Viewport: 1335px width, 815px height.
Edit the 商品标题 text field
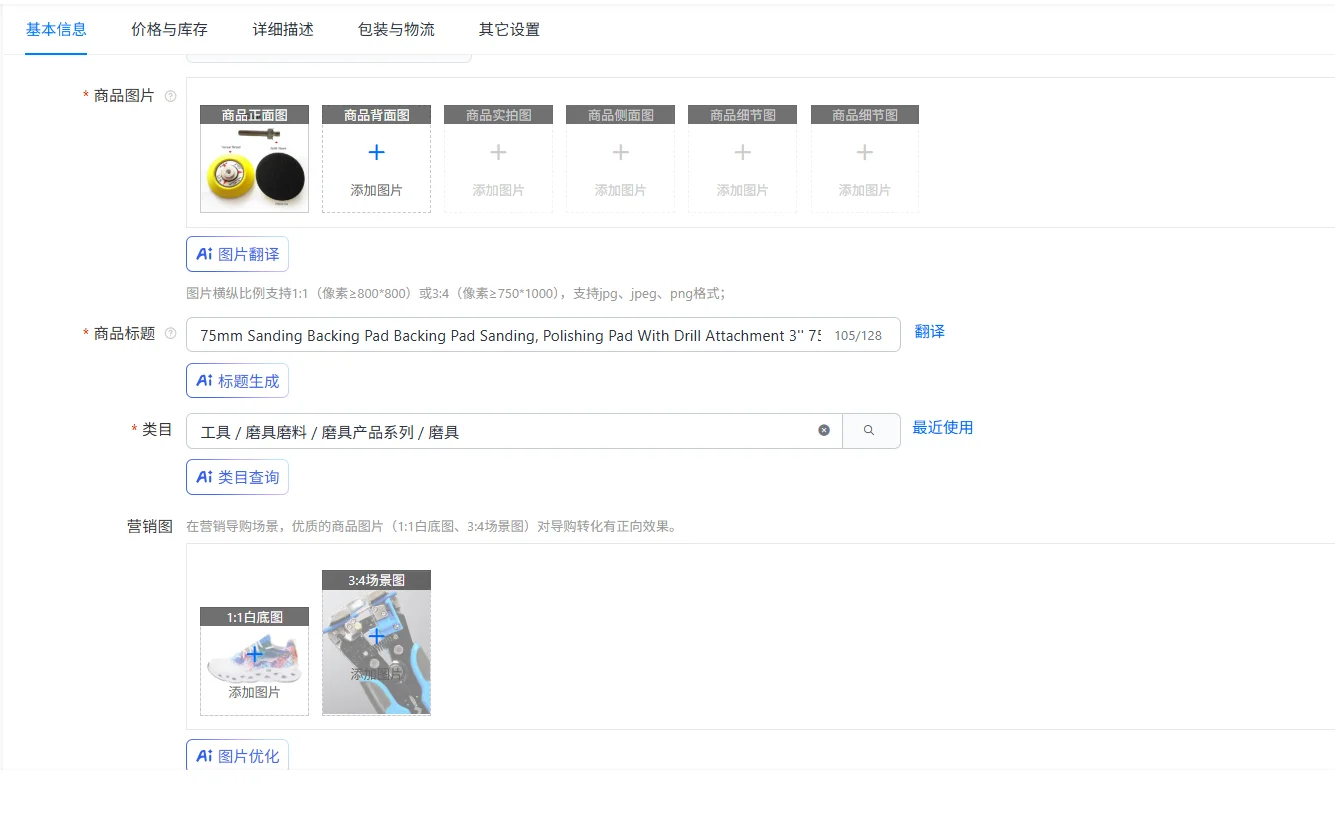pyautogui.click(x=543, y=335)
